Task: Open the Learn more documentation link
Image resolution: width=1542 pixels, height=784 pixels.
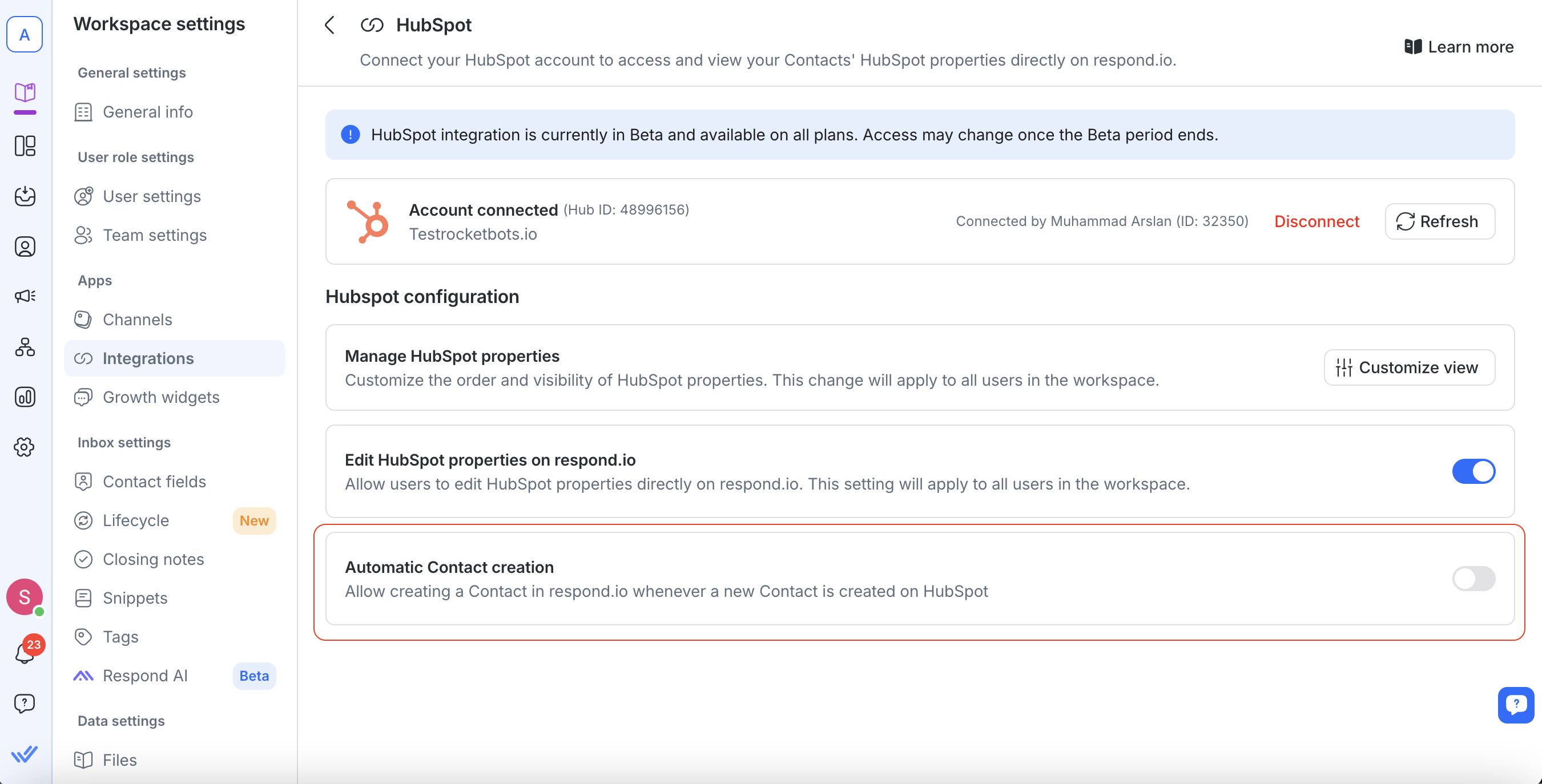Action: coord(1459,47)
